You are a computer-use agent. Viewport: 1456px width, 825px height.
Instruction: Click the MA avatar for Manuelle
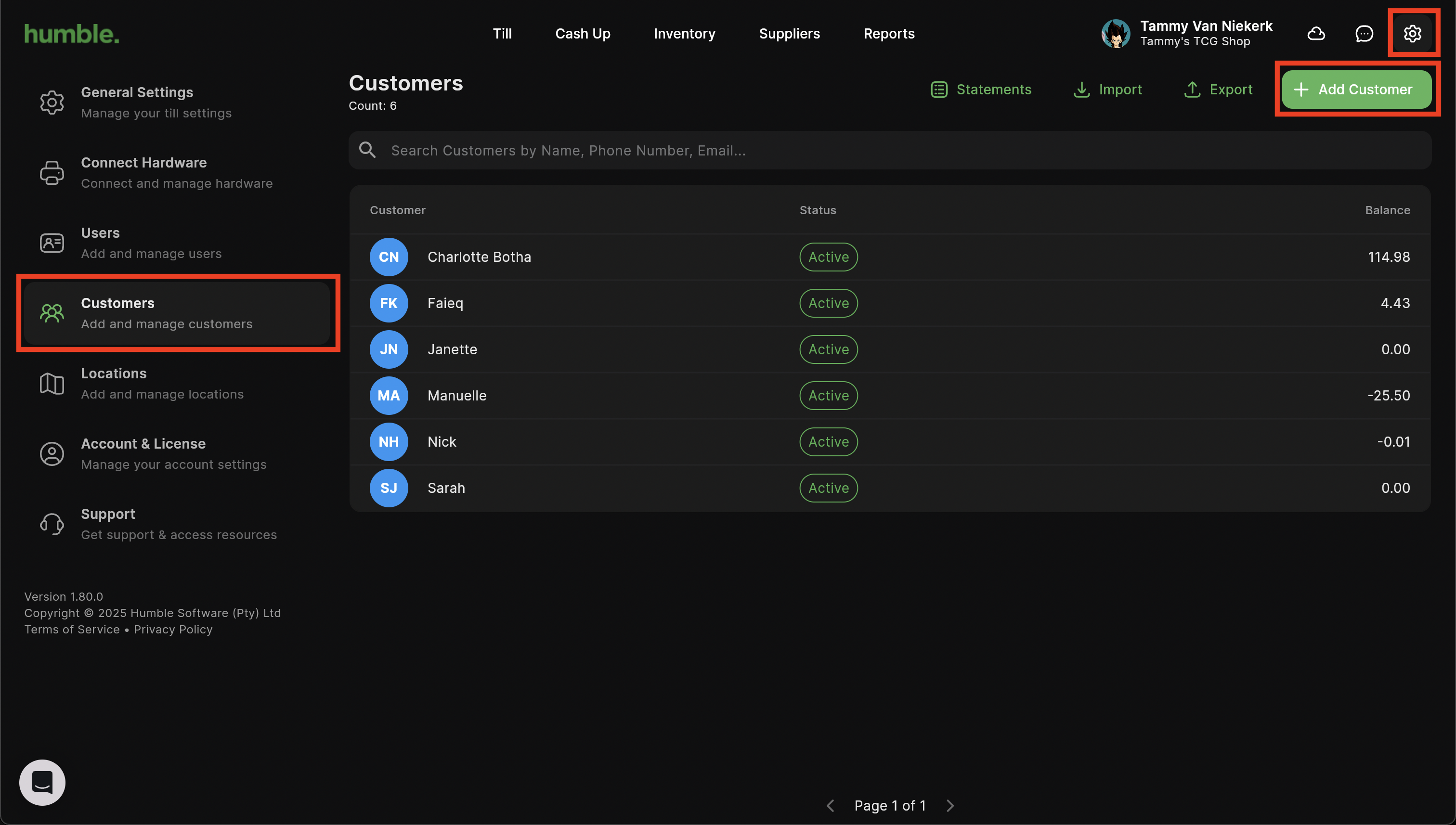point(389,396)
